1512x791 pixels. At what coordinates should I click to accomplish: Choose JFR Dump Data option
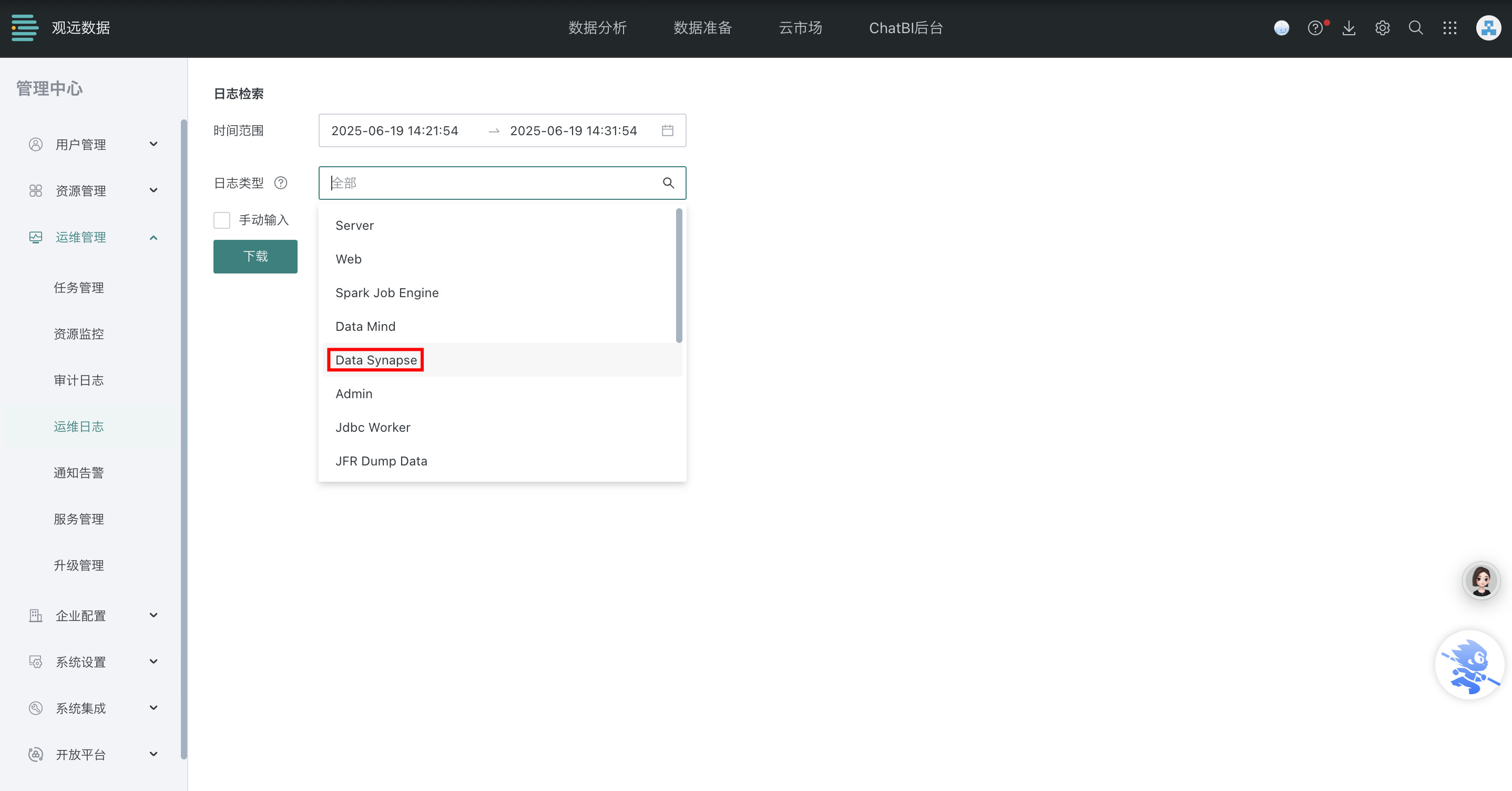502,460
